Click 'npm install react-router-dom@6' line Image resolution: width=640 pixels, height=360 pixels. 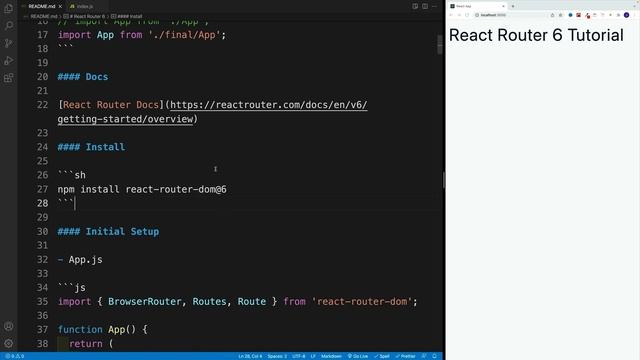[x=142, y=189]
